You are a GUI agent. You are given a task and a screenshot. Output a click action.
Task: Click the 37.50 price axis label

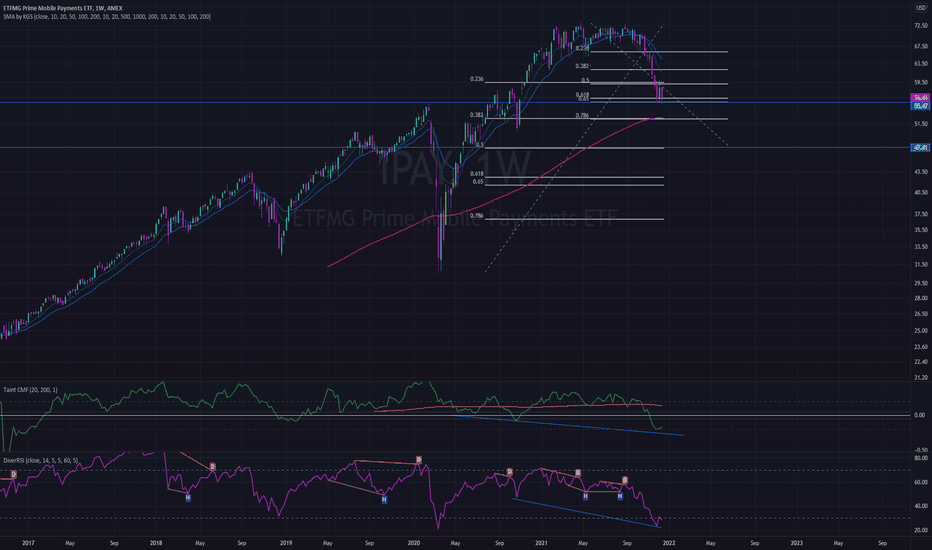(x=921, y=214)
